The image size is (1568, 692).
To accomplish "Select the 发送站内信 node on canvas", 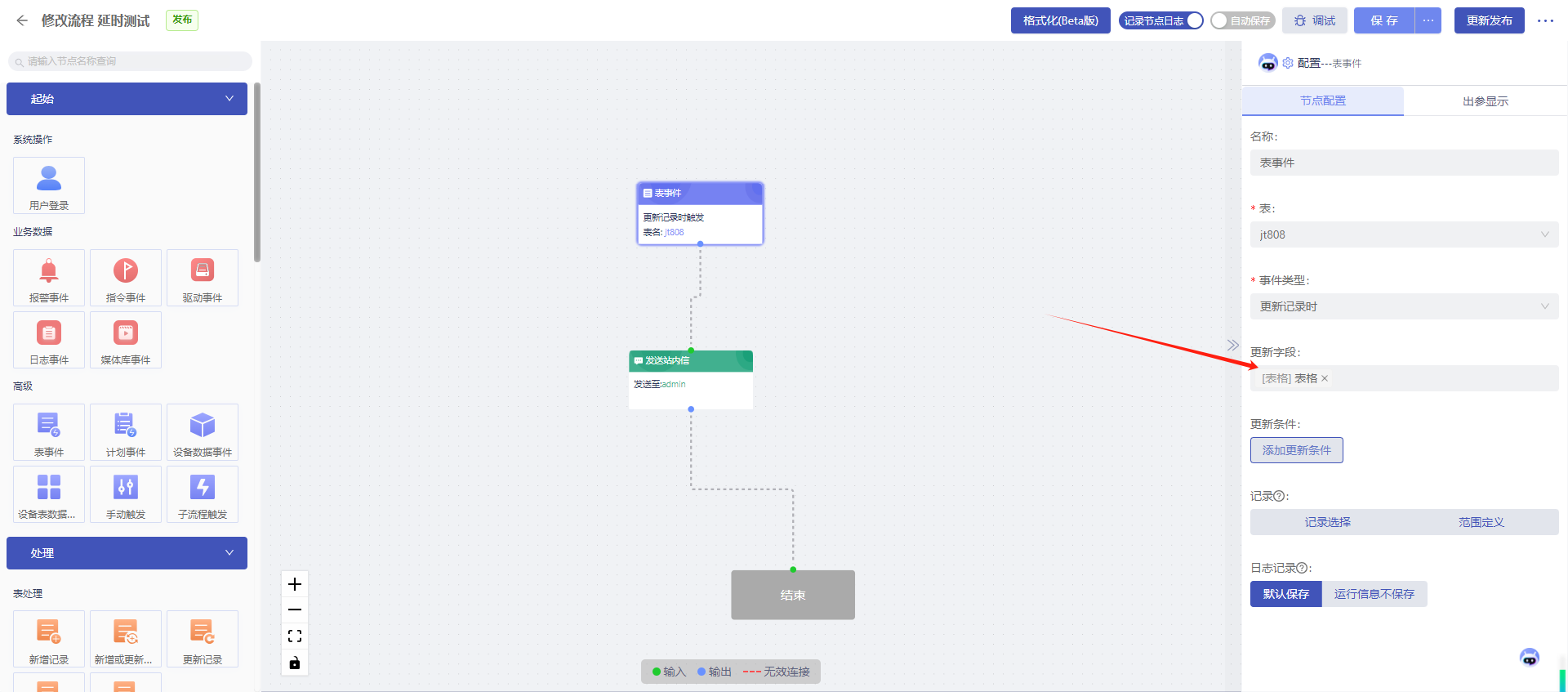I will click(691, 380).
